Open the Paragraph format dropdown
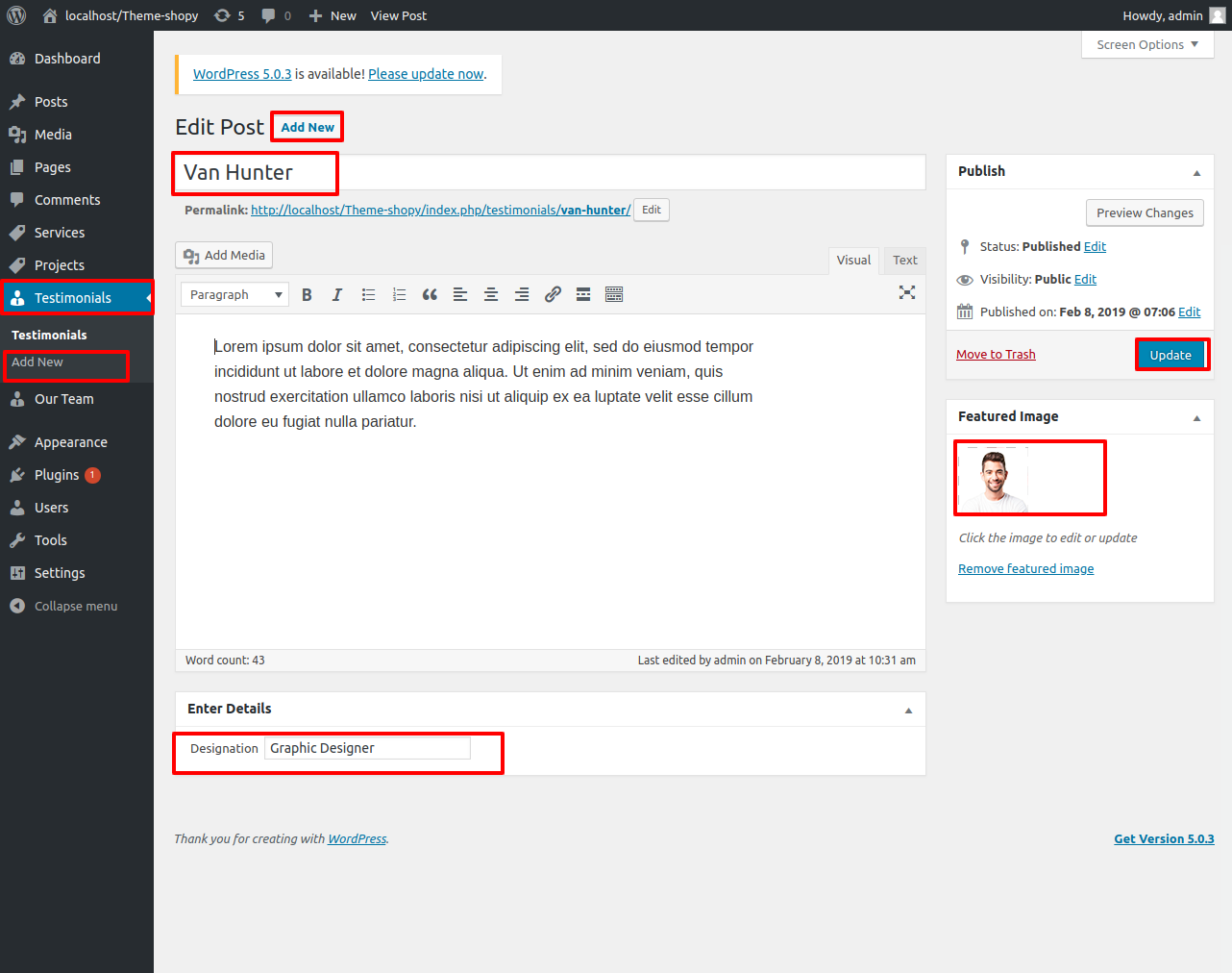 click(234, 295)
